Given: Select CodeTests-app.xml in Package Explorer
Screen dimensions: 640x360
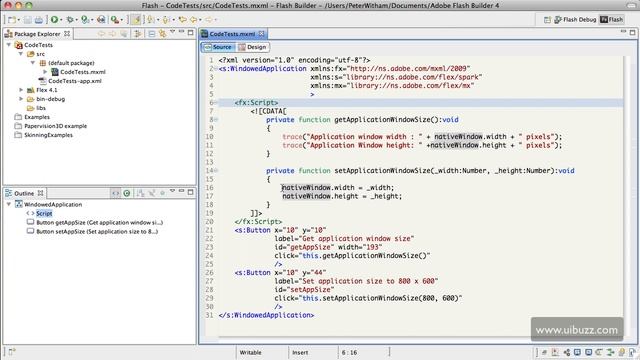Looking at the screenshot, I should 70,81.
